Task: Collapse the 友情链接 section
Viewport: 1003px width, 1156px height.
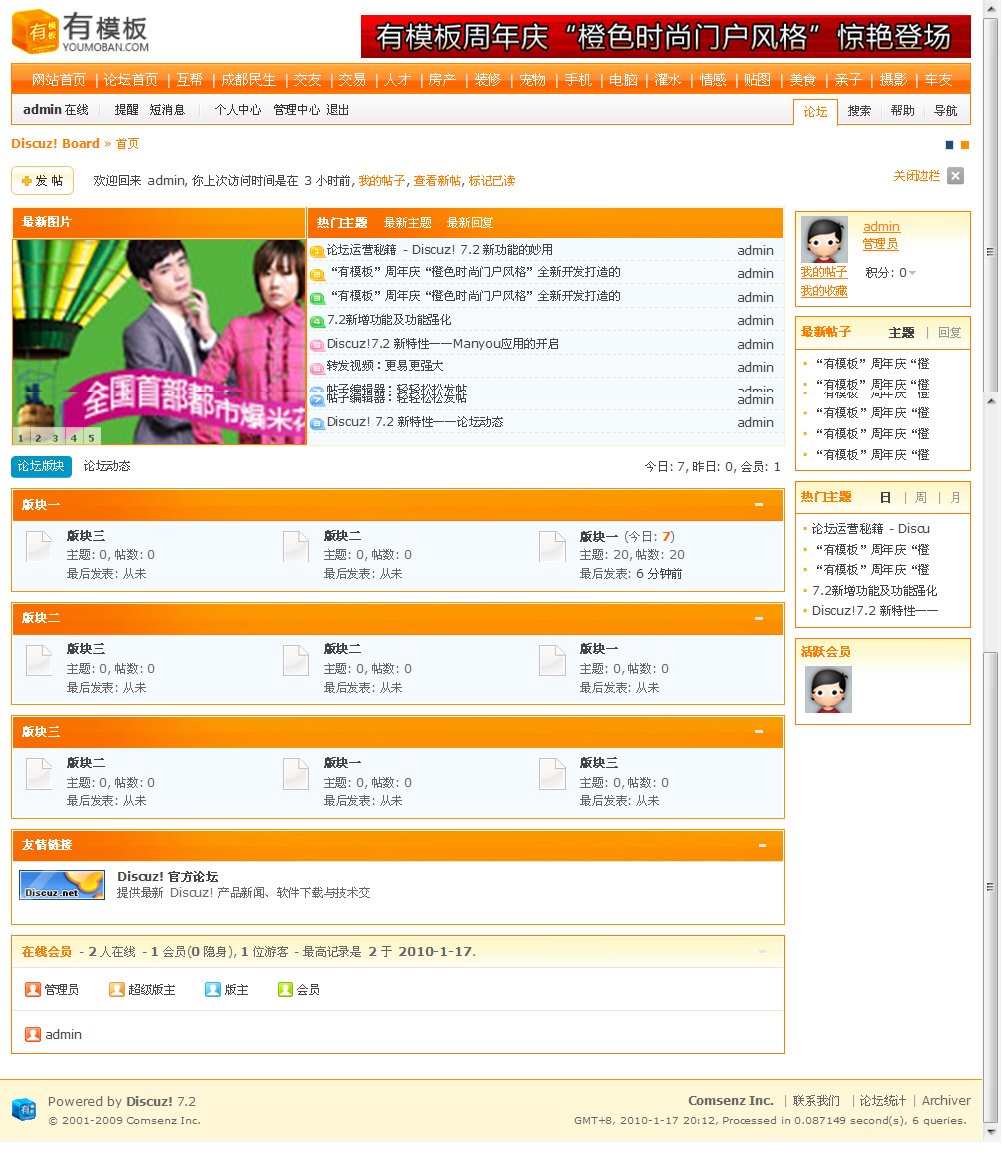Action: point(762,845)
